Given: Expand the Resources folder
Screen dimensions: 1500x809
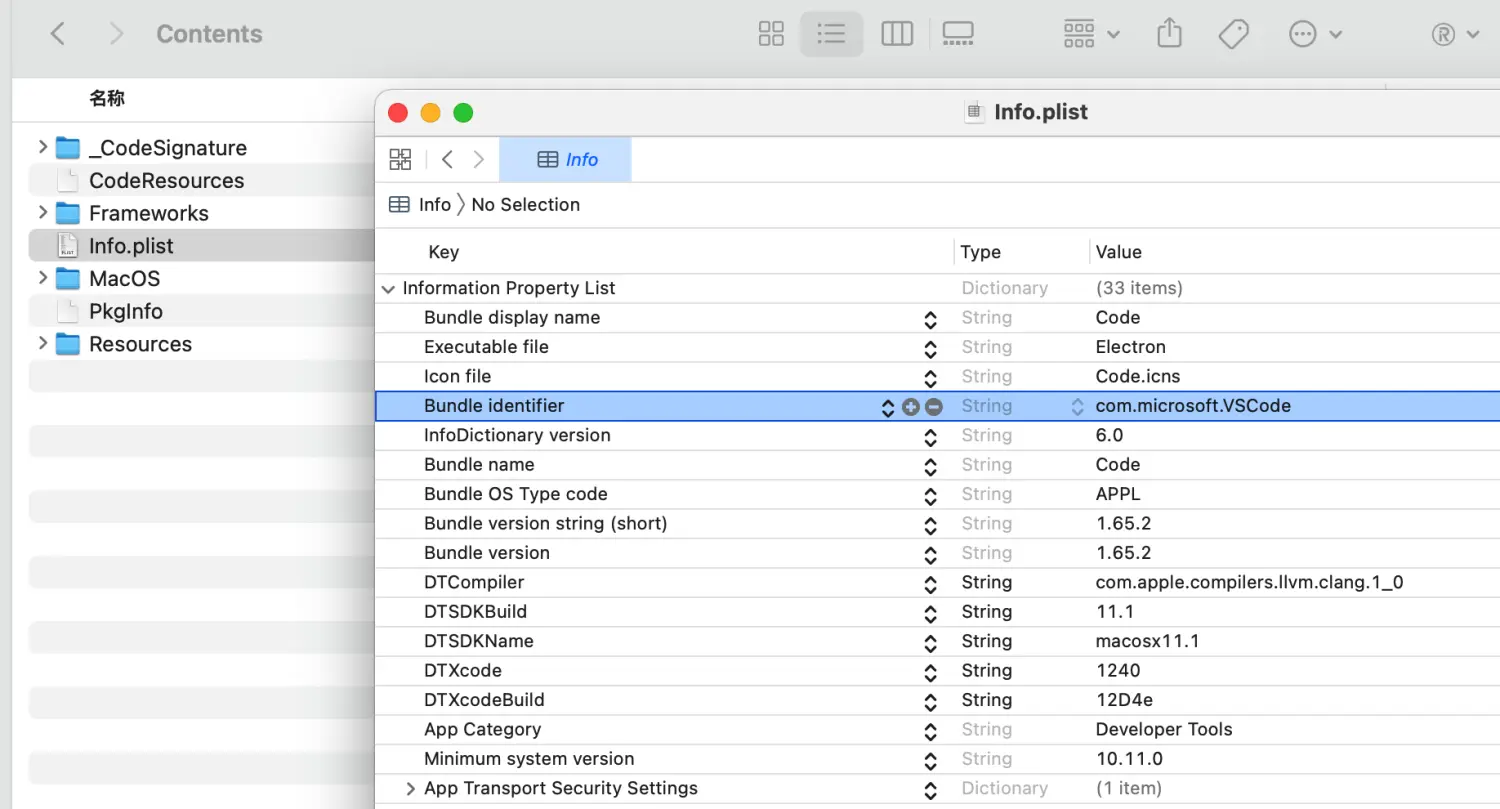Looking at the screenshot, I should [x=42, y=344].
